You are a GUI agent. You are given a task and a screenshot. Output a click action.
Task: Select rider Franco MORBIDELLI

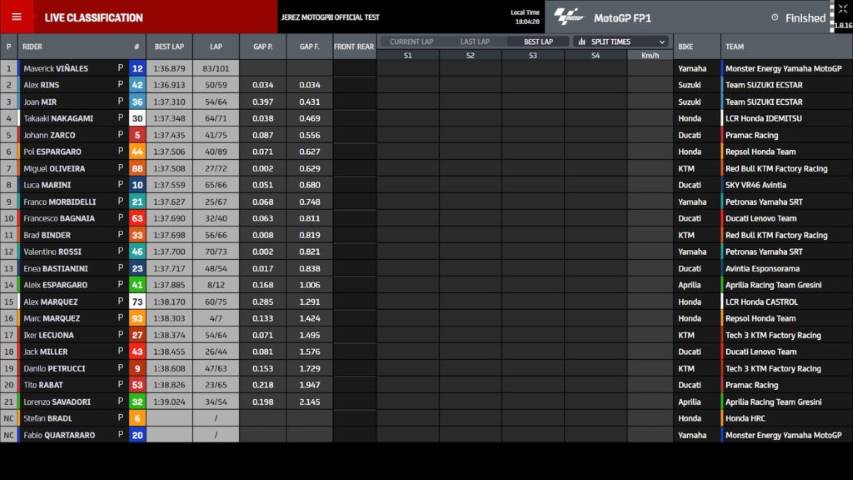[59, 202]
